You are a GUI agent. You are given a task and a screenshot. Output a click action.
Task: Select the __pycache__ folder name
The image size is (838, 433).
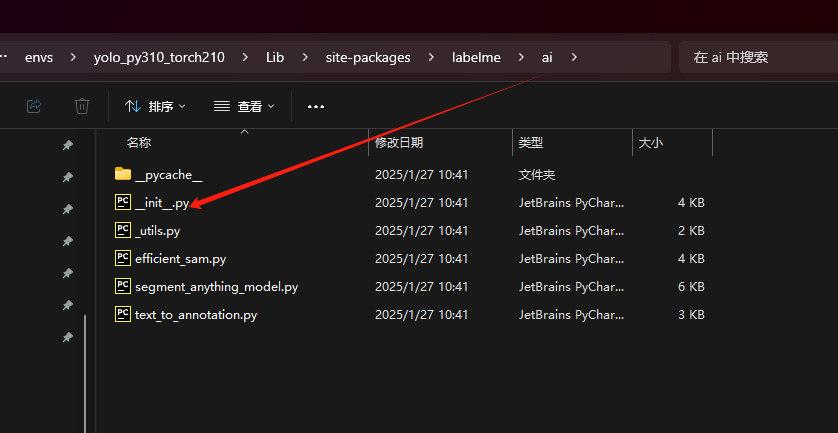click(x=168, y=175)
